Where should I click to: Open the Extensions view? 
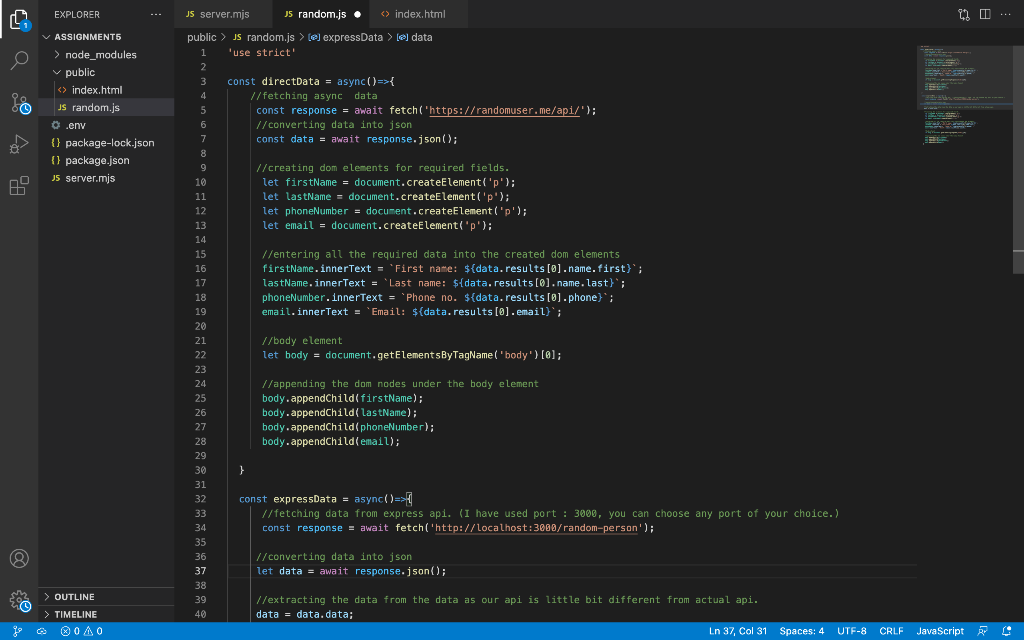[19, 186]
